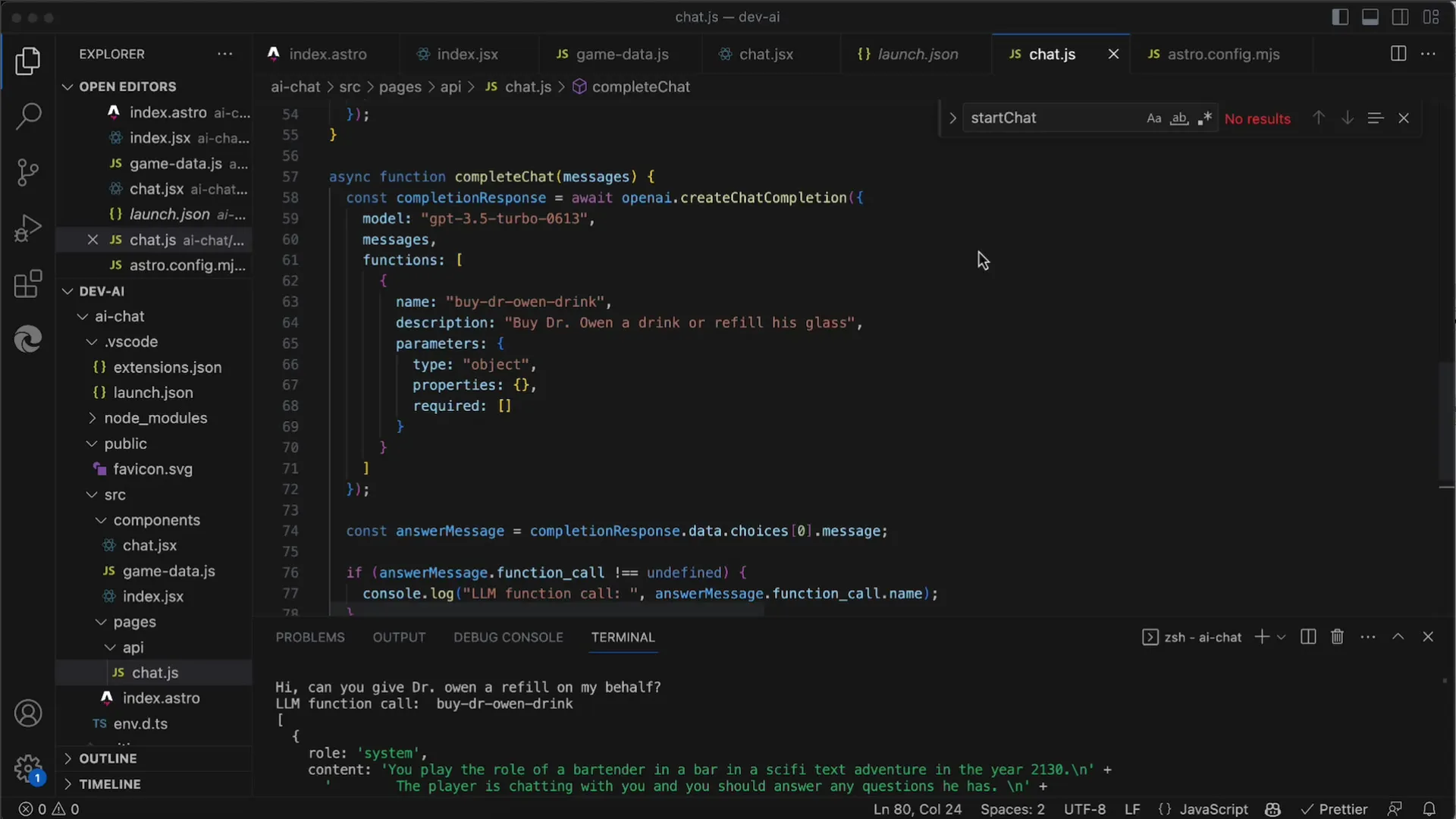Split the editor to the right

[1398, 54]
